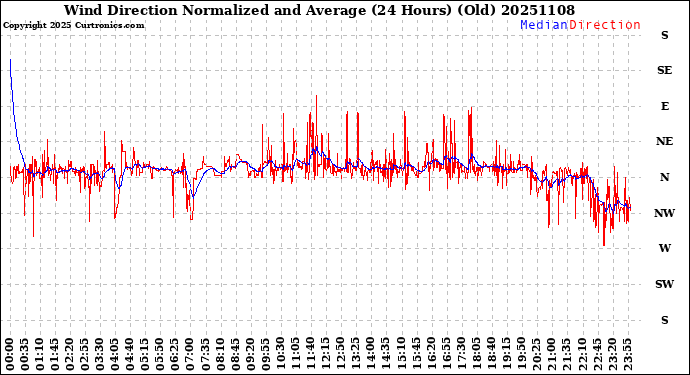The image size is (690, 375).
Task: Click the E axis label
Action: pyautogui.click(x=665, y=106)
